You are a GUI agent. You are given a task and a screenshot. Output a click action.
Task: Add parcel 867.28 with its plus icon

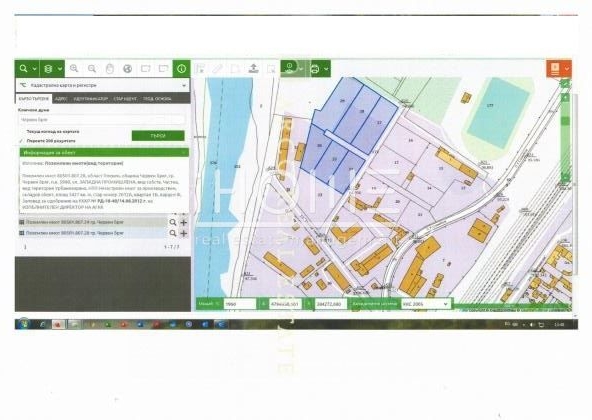(184, 233)
